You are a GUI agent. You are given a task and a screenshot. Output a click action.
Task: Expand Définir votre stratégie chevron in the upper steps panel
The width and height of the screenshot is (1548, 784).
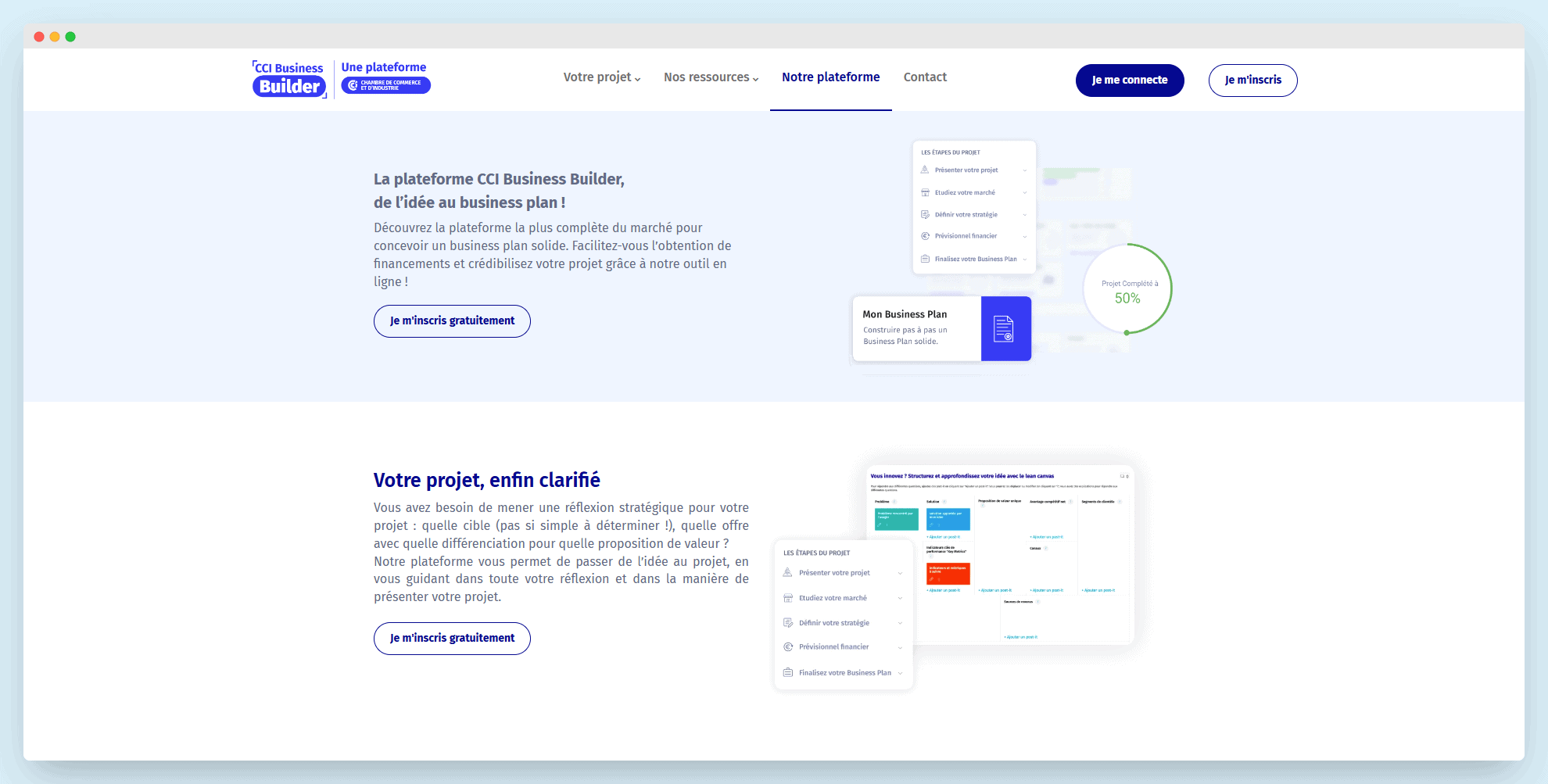pos(1025,215)
